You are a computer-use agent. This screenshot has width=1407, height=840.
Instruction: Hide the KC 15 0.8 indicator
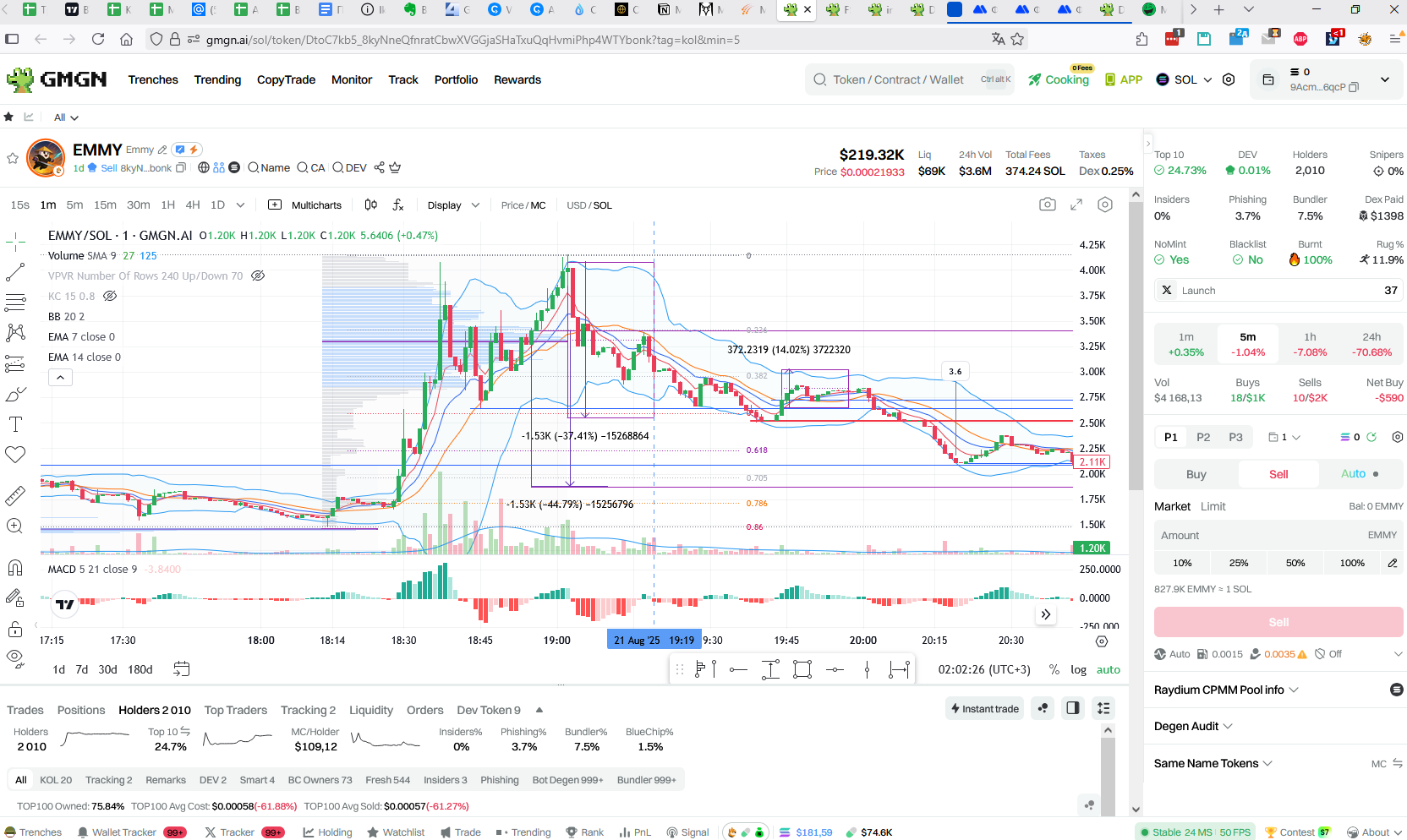tap(110, 296)
